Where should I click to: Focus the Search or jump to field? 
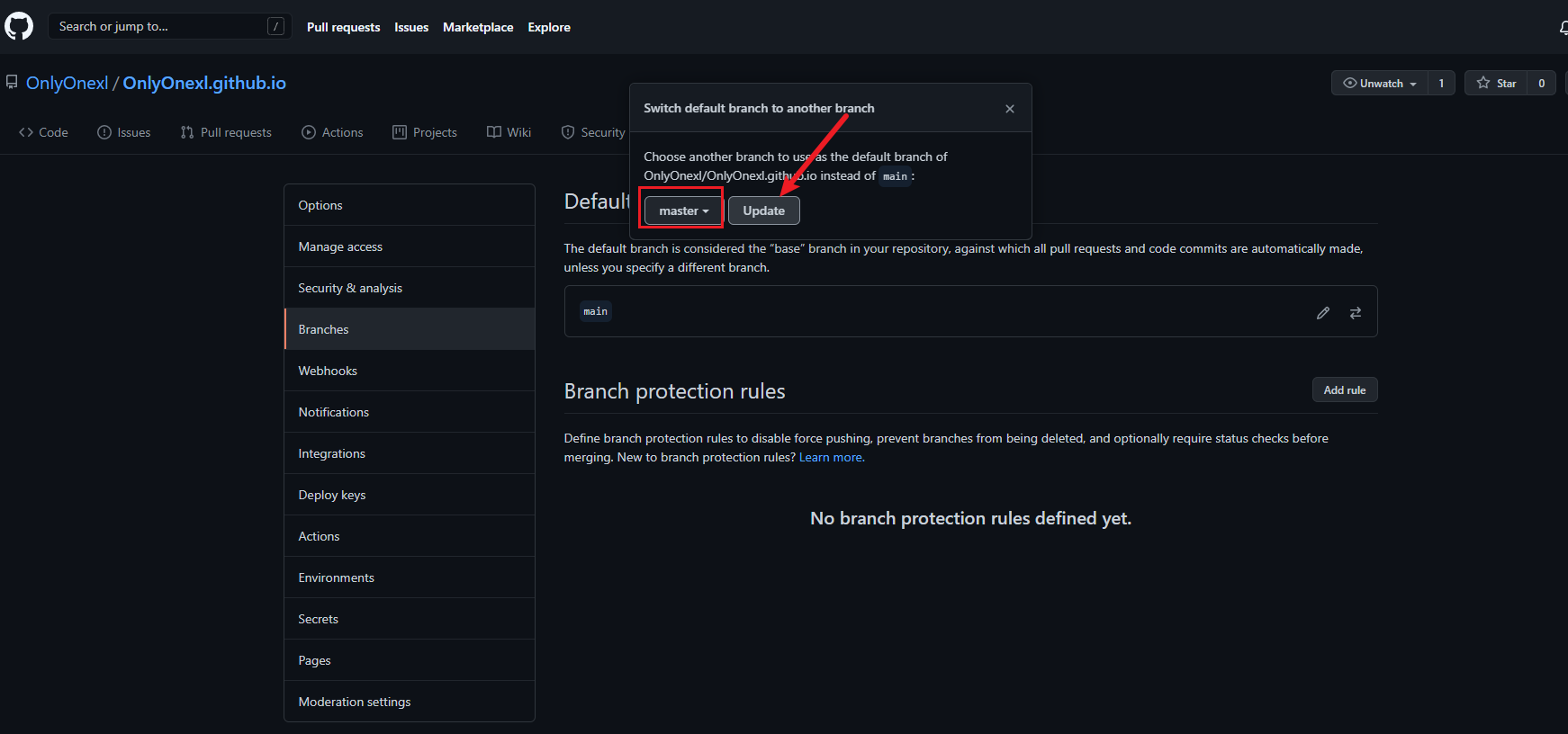click(169, 26)
